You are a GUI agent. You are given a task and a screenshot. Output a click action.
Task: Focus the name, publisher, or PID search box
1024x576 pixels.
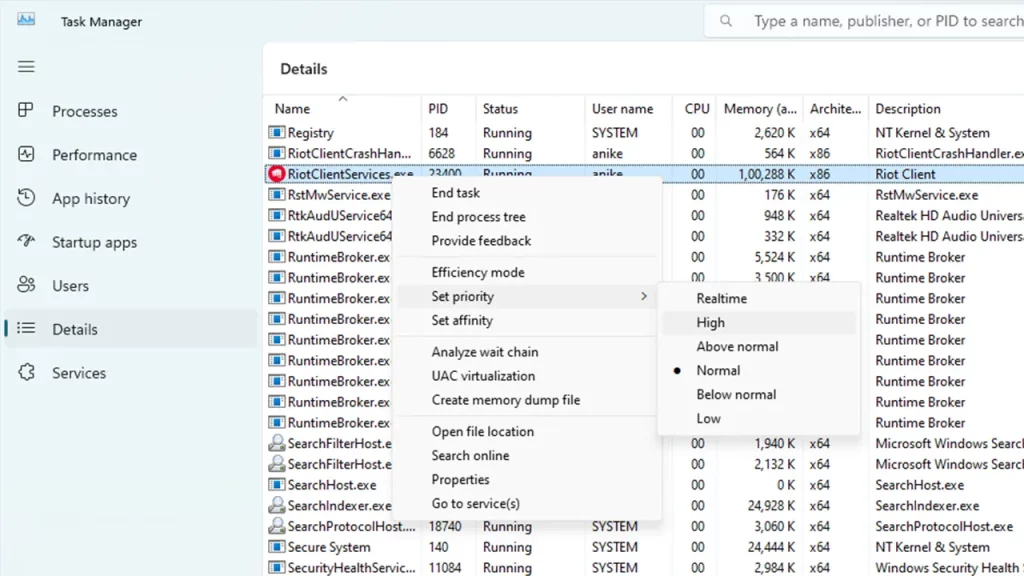click(x=864, y=21)
